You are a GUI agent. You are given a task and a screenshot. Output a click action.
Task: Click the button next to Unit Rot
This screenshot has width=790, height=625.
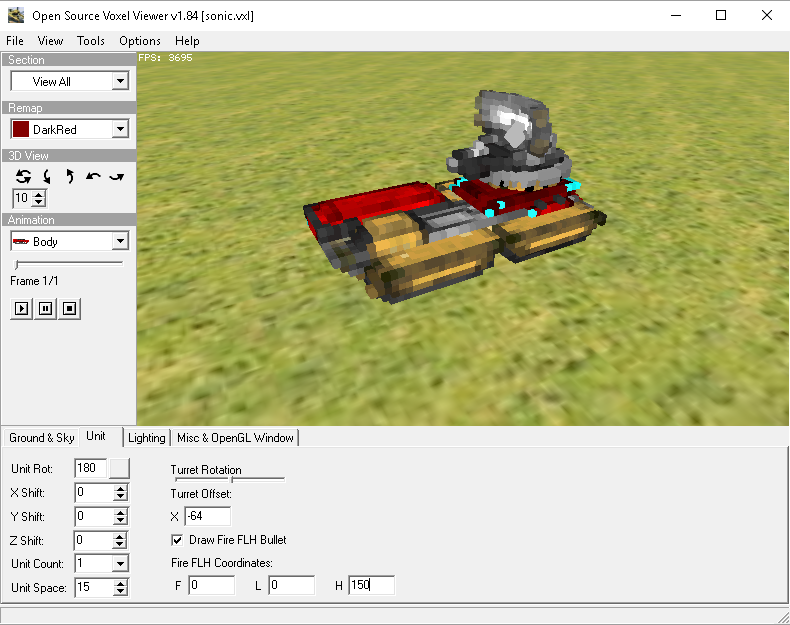coord(119,468)
